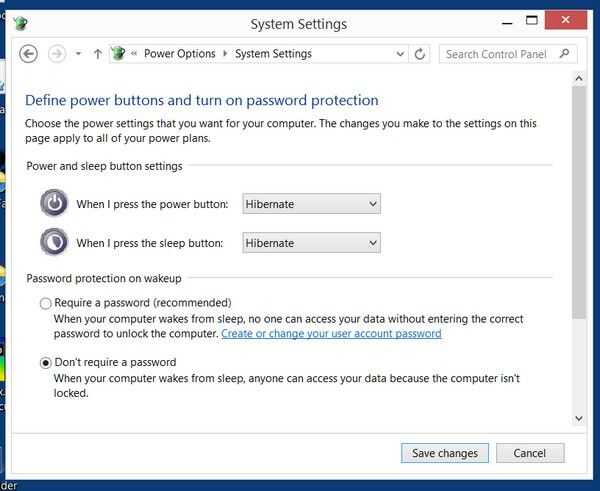
Task: Open the sleep button action dropdown
Action: [x=311, y=242]
